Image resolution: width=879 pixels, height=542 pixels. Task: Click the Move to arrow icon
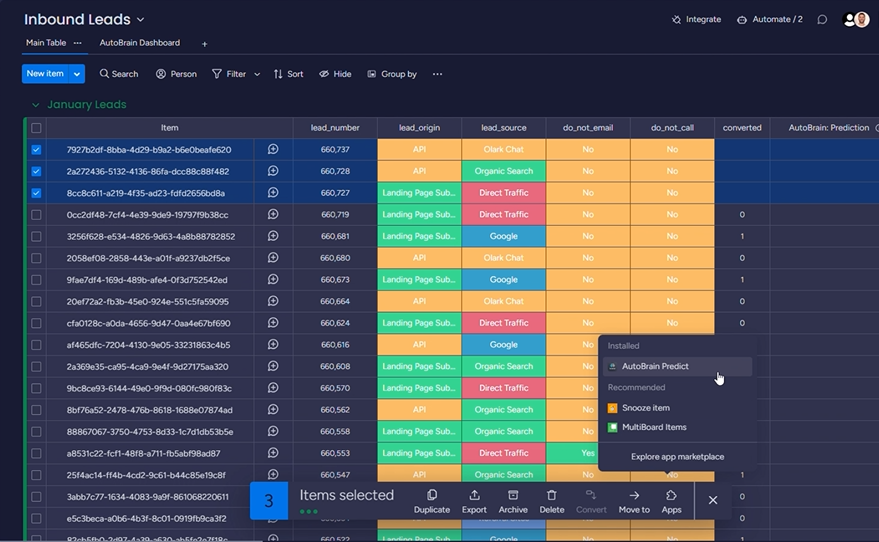[x=634, y=495]
